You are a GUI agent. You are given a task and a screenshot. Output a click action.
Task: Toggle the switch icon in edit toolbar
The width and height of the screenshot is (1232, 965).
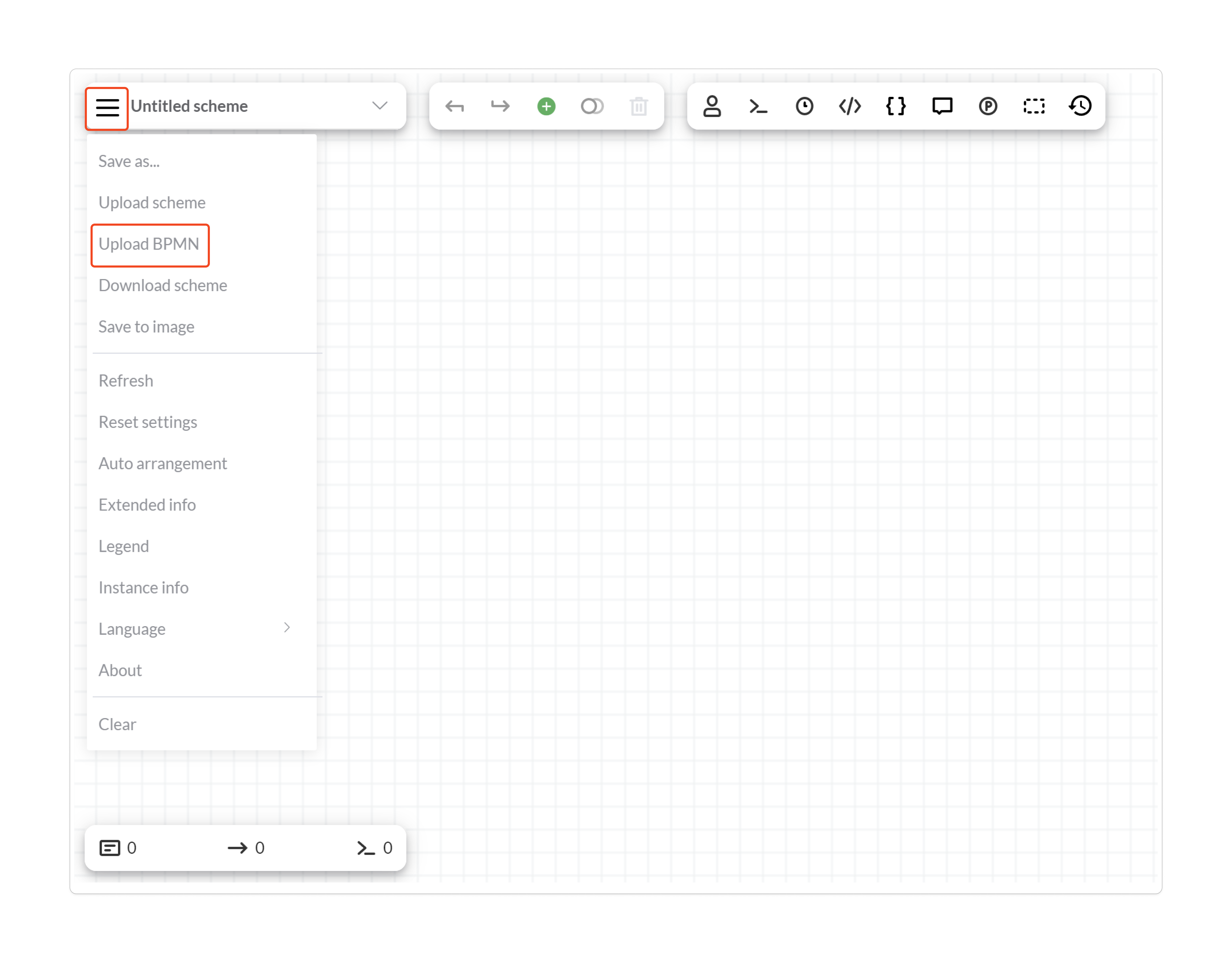coord(592,106)
